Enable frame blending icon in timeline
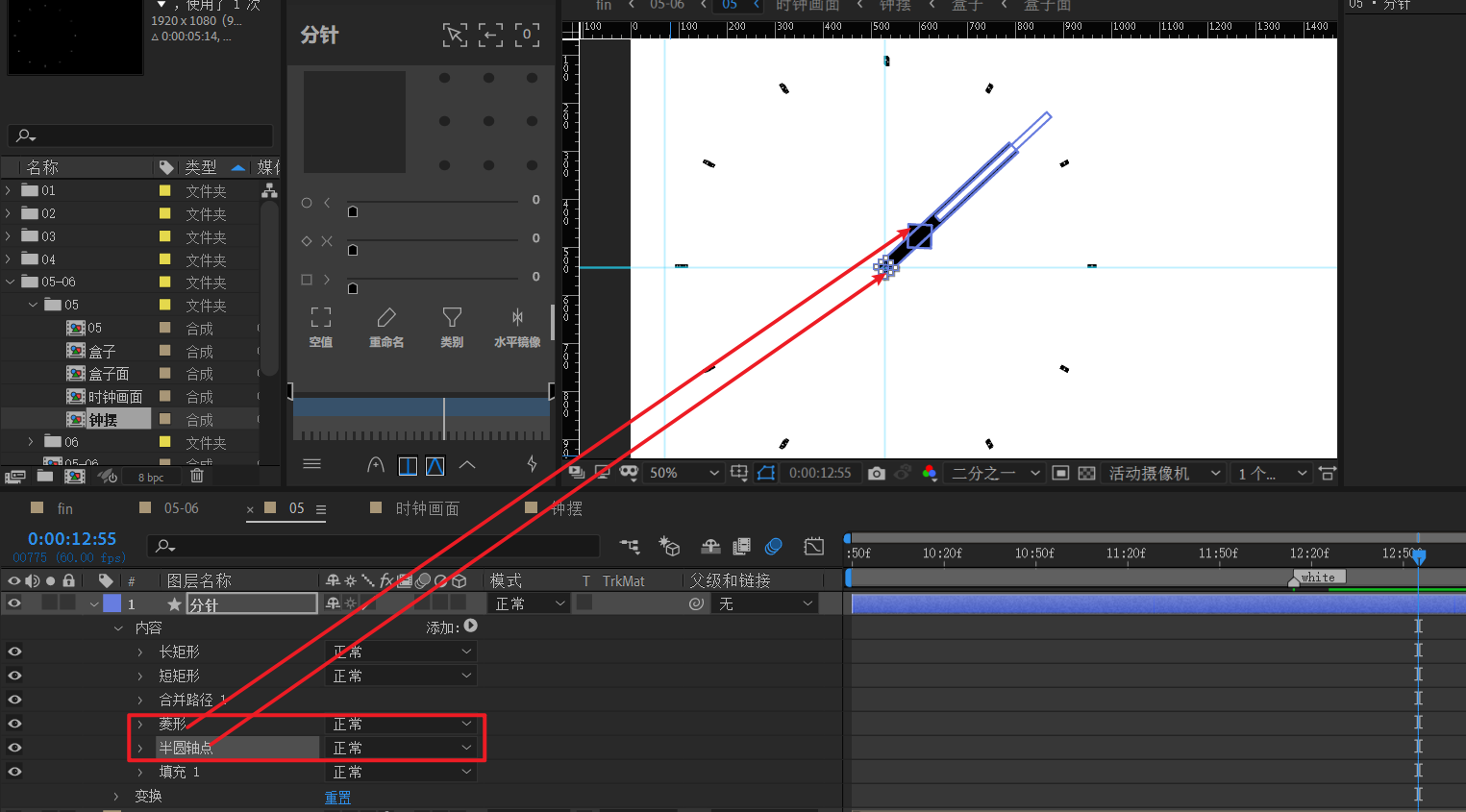 pyautogui.click(x=741, y=547)
